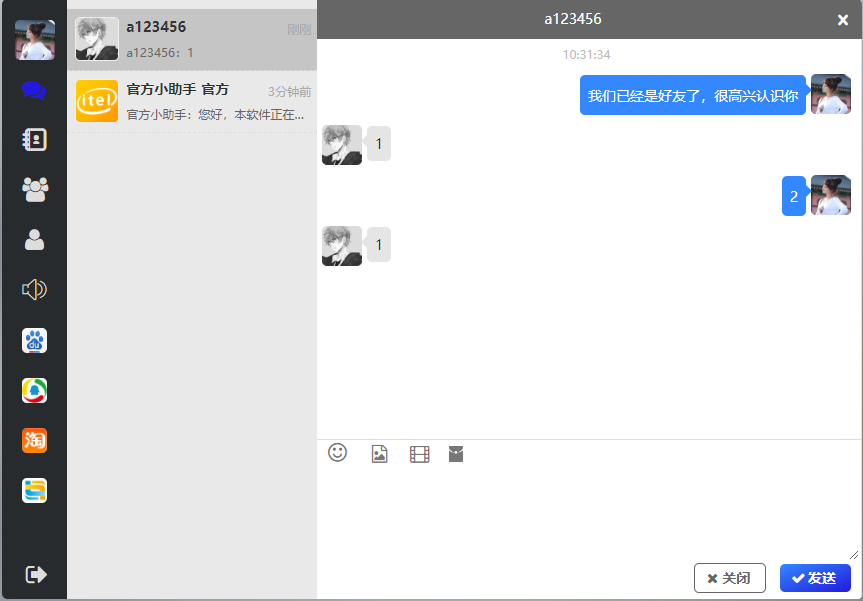Viewport: 863px width, 601px height.
Task: Click the 发送 send button
Action: [815, 578]
